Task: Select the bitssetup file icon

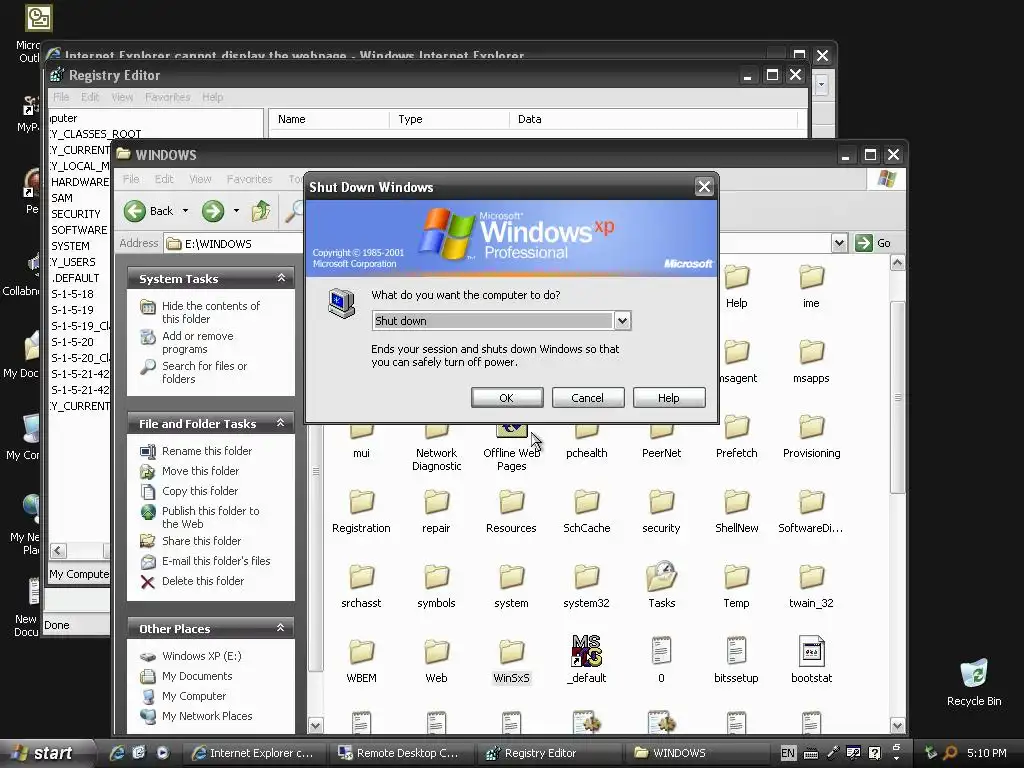Action: (736, 651)
